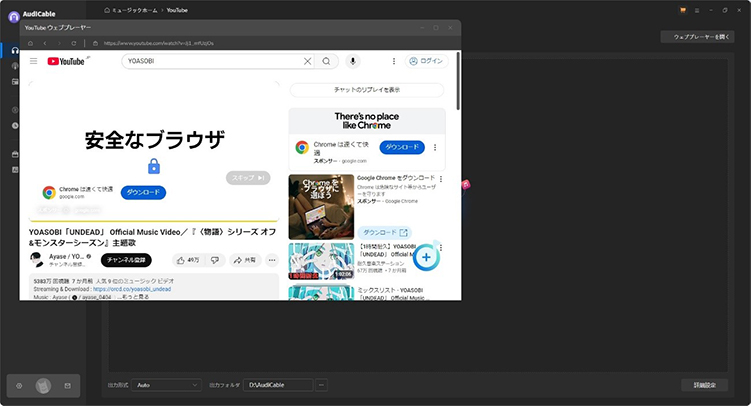Image resolution: width=751 pixels, height=406 pixels.
Task: Open 1-hour loop UNDEAD video thumbnail
Action: [x=321, y=261]
